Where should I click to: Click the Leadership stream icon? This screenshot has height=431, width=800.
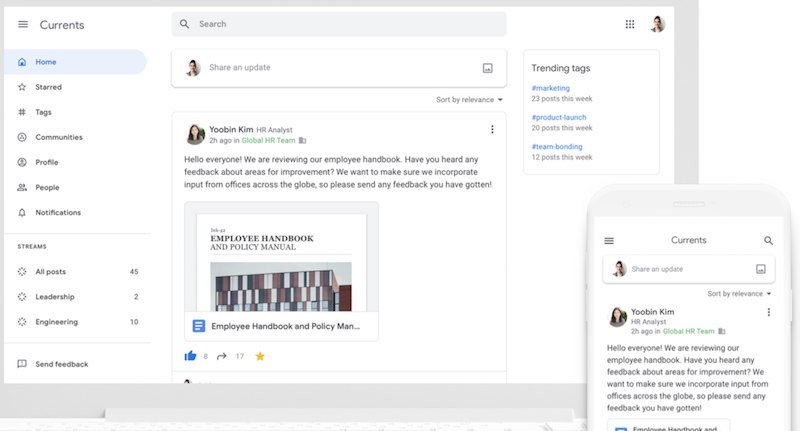click(22, 297)
